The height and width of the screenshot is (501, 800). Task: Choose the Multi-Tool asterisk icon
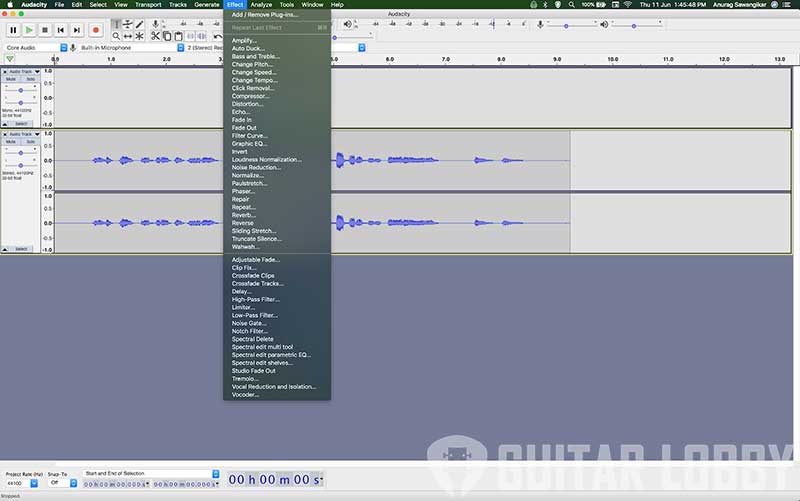139,36
